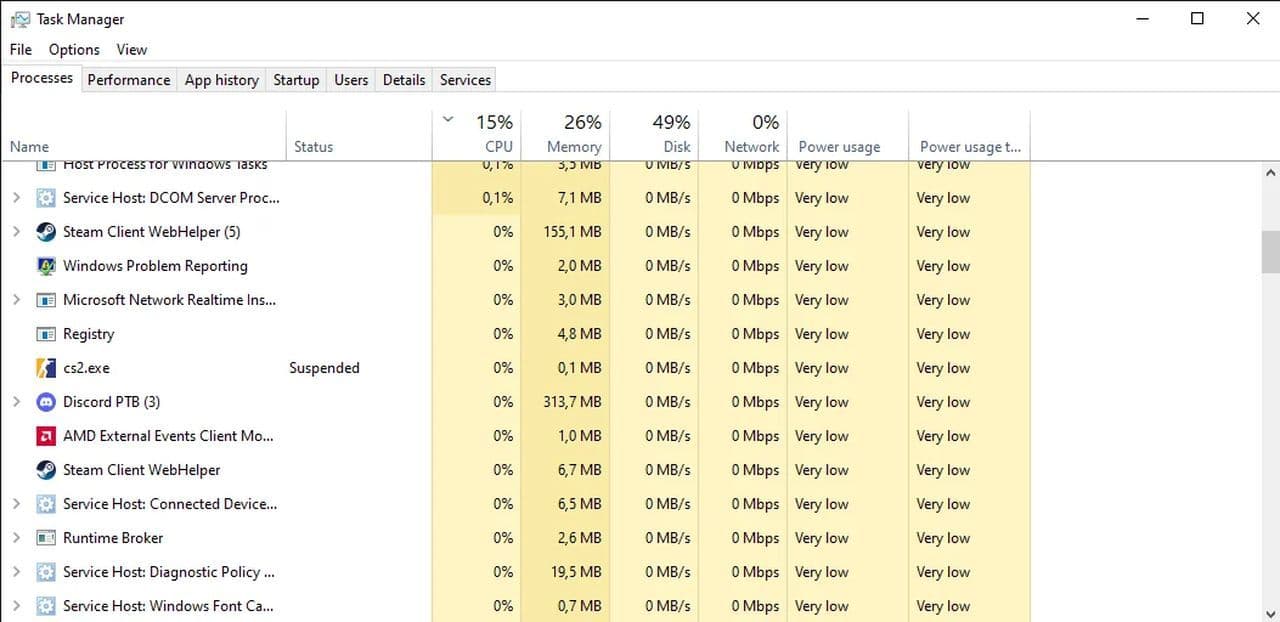Image resolution: width=1280 pixels, height=622 pixels.
Task: Expand the Runtime Broker entry
Action: coord(16,538)
